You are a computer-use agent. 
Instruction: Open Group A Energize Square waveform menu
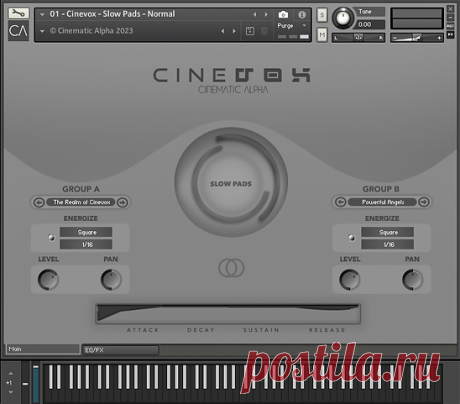(86, 232)
